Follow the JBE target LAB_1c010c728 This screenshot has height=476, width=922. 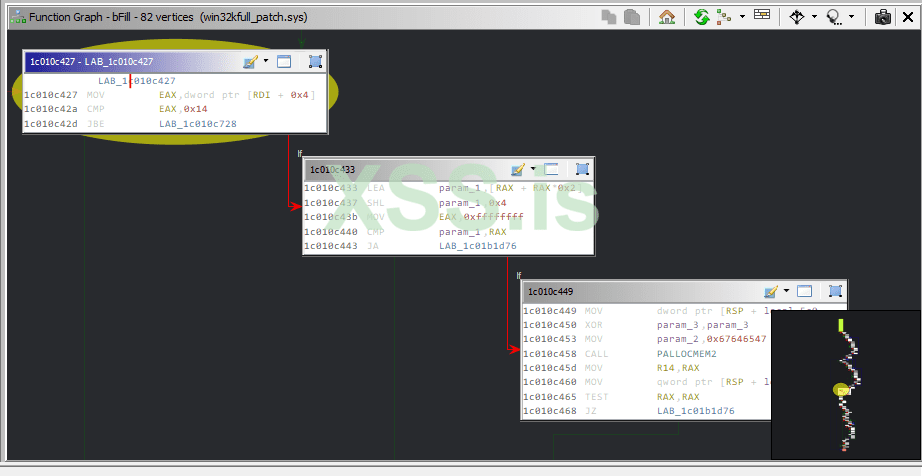pos(198,123)
